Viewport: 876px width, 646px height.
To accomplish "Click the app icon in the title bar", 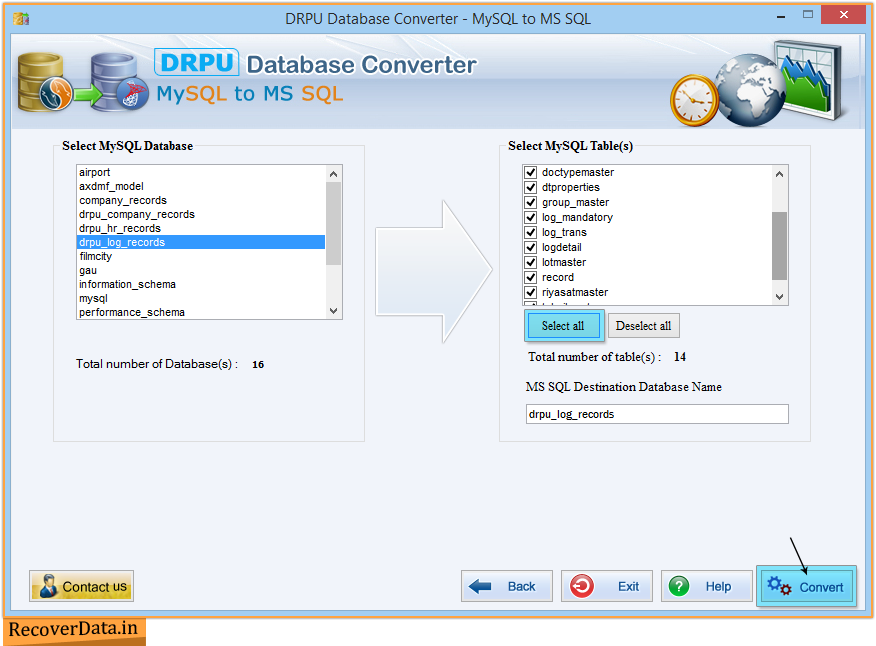I will coord(21,19).
